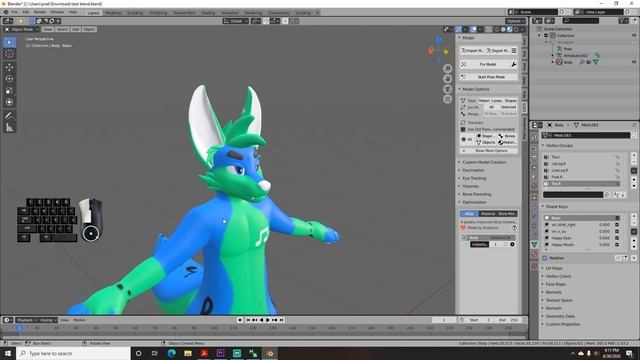640x360 pixels.
Task: Toggle checkbox for vrc.blink_right shape key
Action: (x=617, y=224)
